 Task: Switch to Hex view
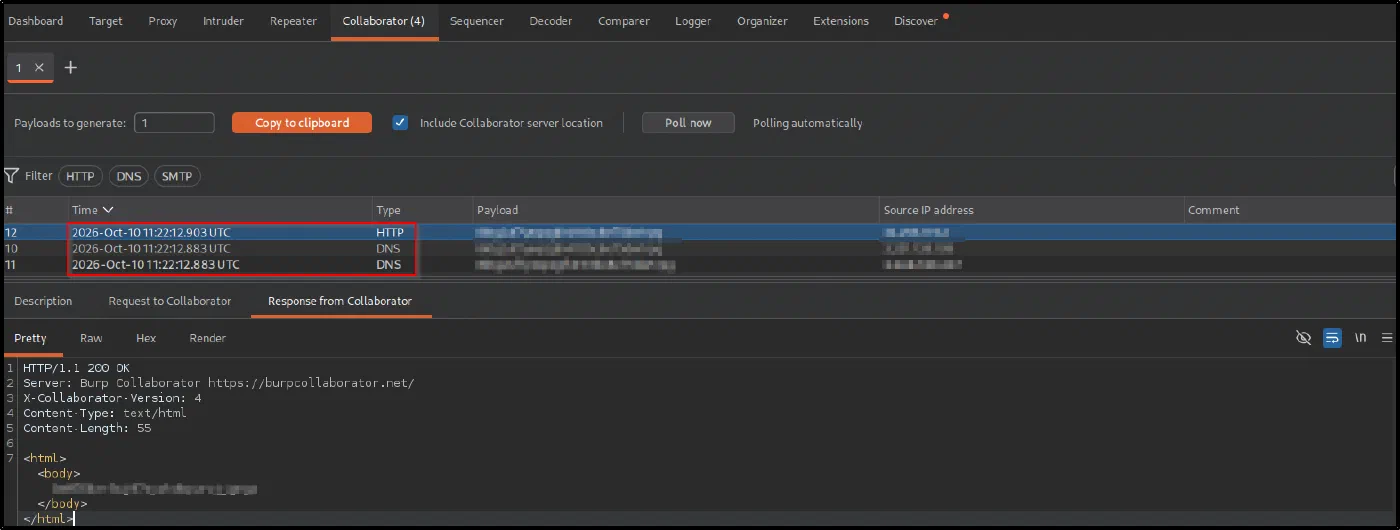click(x=146, y=338)
